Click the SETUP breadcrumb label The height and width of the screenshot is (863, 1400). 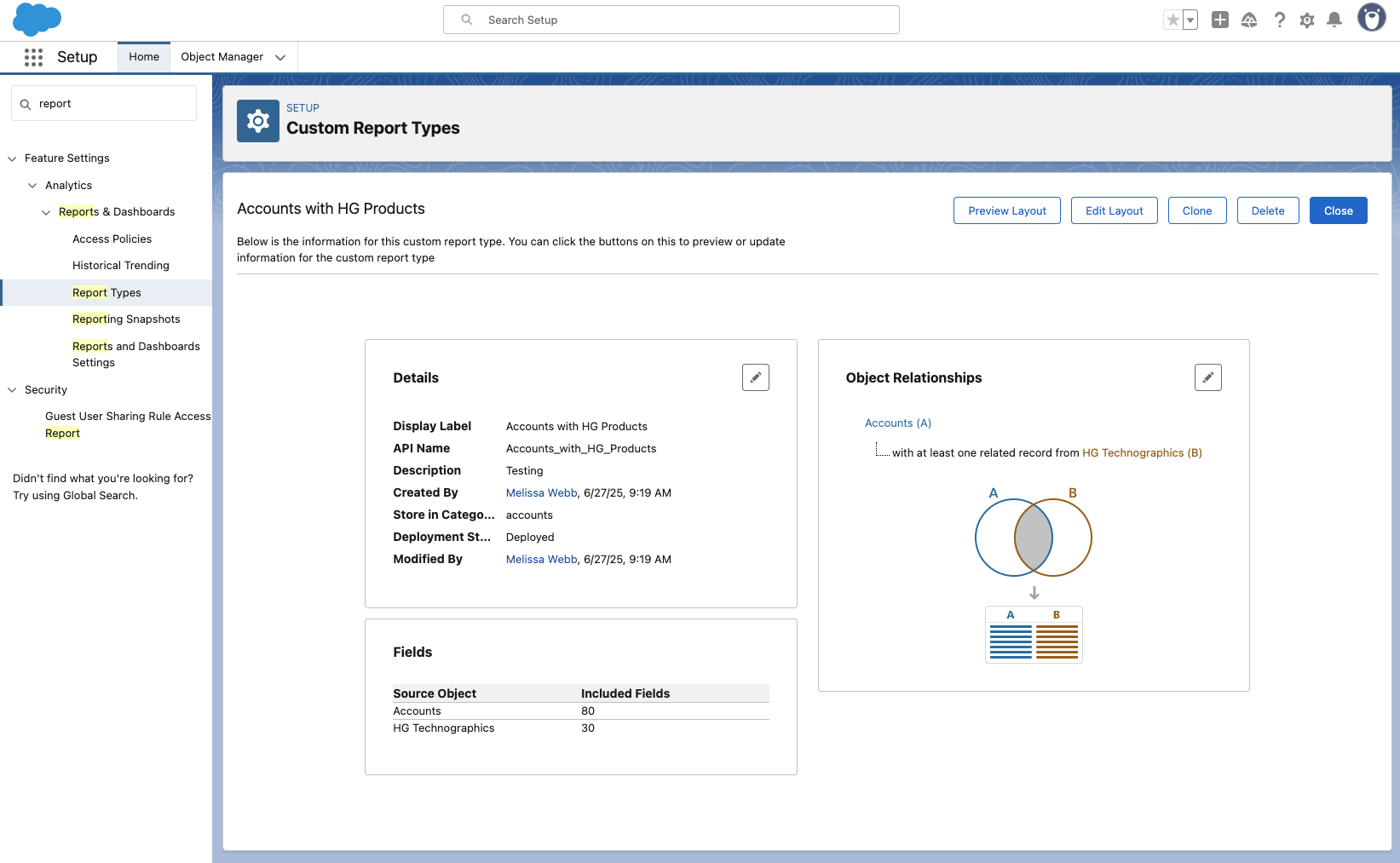point(302,108)
